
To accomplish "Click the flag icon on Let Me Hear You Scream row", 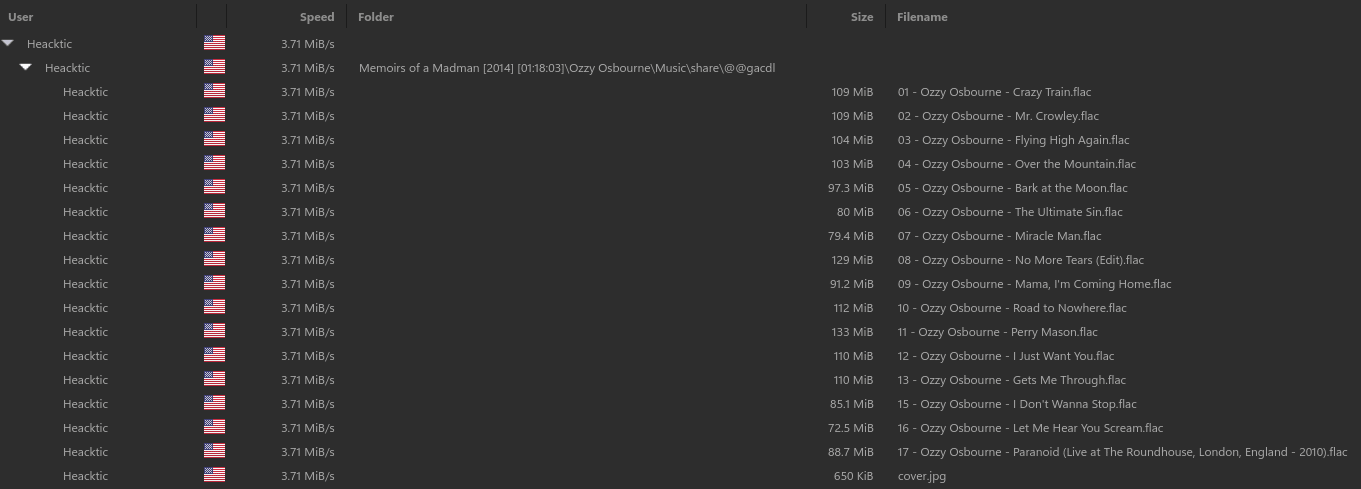I will coord(214,427).
